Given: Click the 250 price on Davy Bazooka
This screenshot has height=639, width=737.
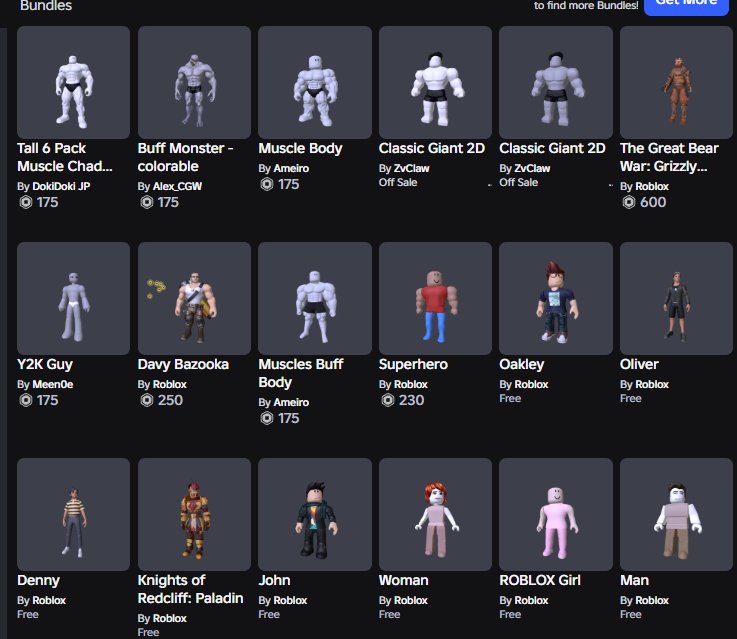Looking at the screenshot, I should click(170, 400).
